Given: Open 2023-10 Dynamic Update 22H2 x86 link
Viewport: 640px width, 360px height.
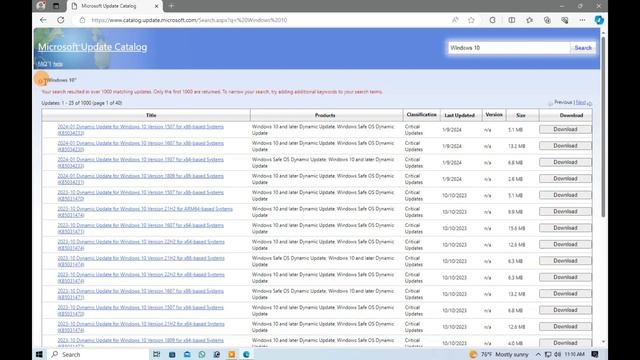Looking at the screenshot, I should (141, 278).
